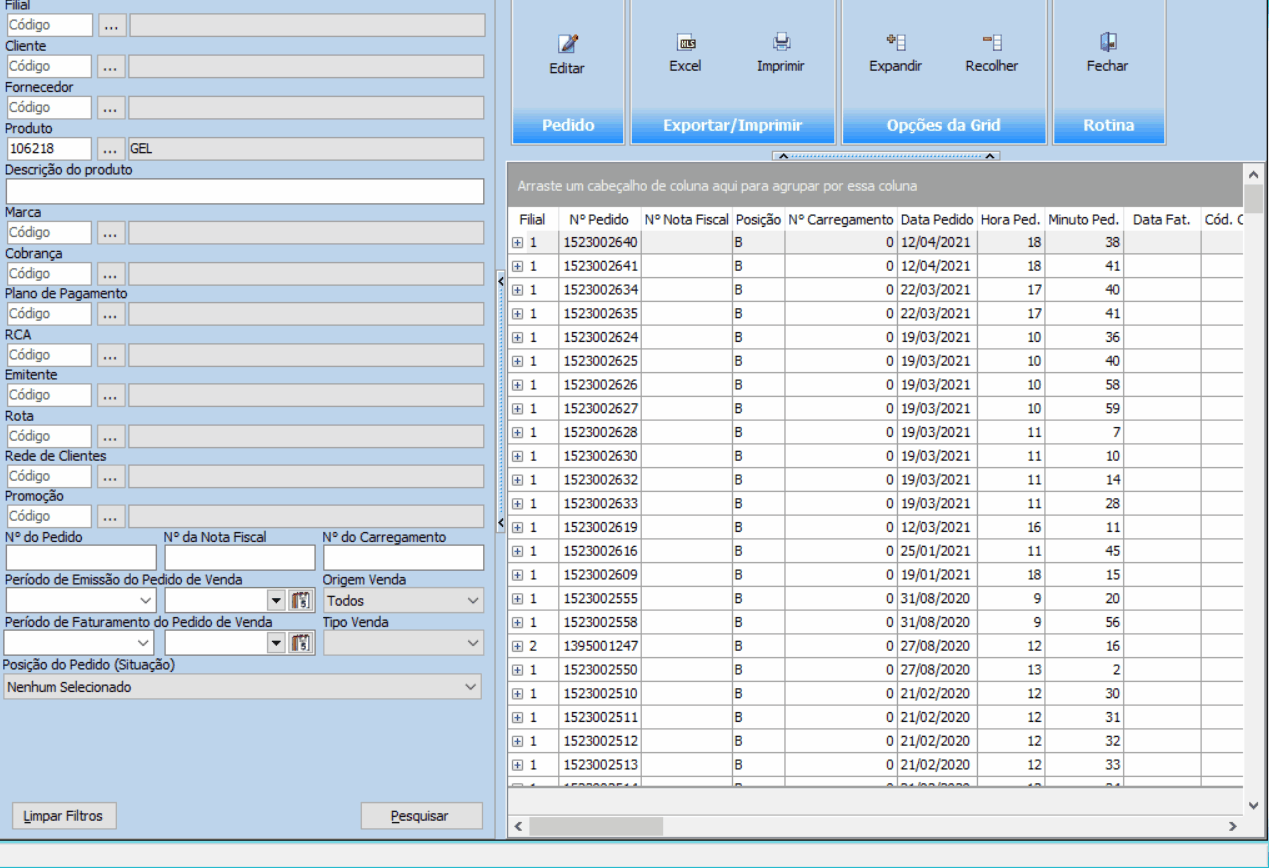1269x868 pixels.
Task: Click the Limpar Filtros button
Action: click(64, 816)
